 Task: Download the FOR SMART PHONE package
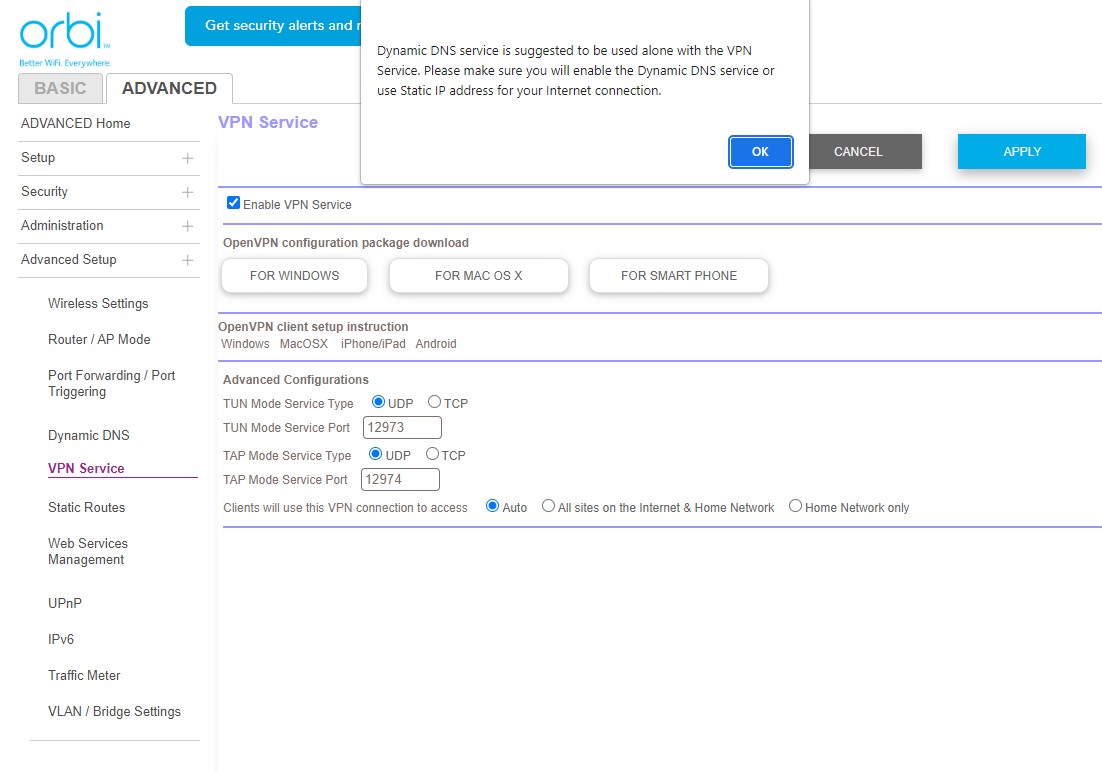[x=678, y=276]
